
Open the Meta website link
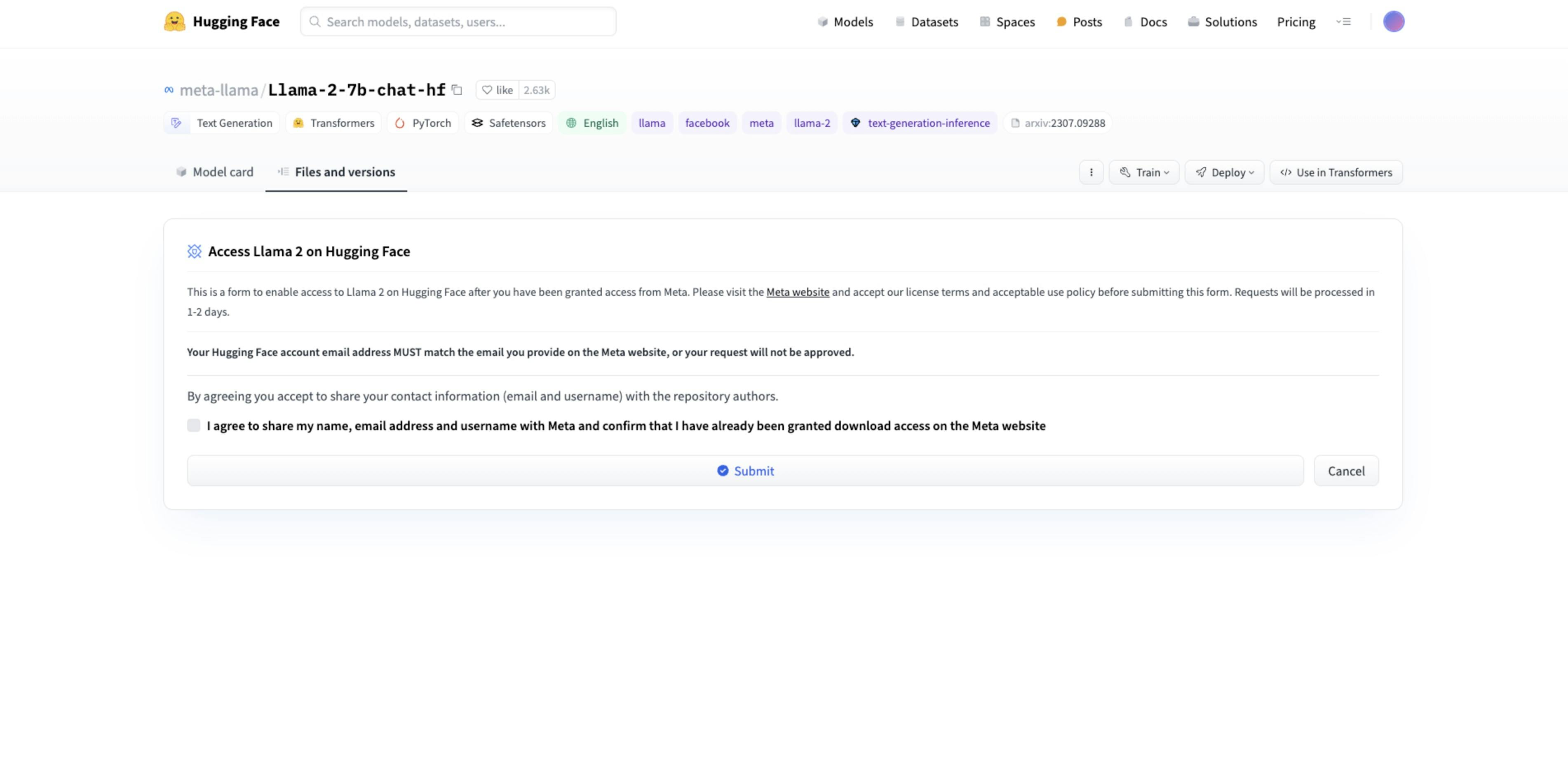coord(797,292)
